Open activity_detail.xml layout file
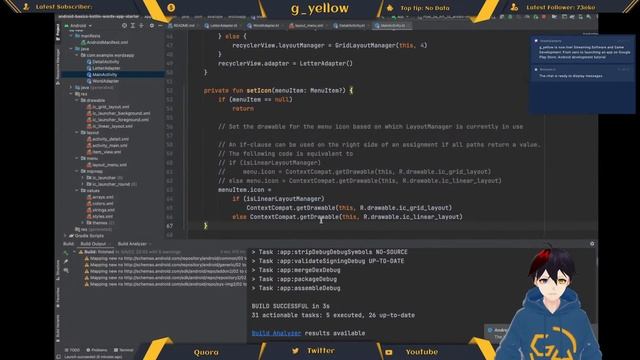 point(108,139)
